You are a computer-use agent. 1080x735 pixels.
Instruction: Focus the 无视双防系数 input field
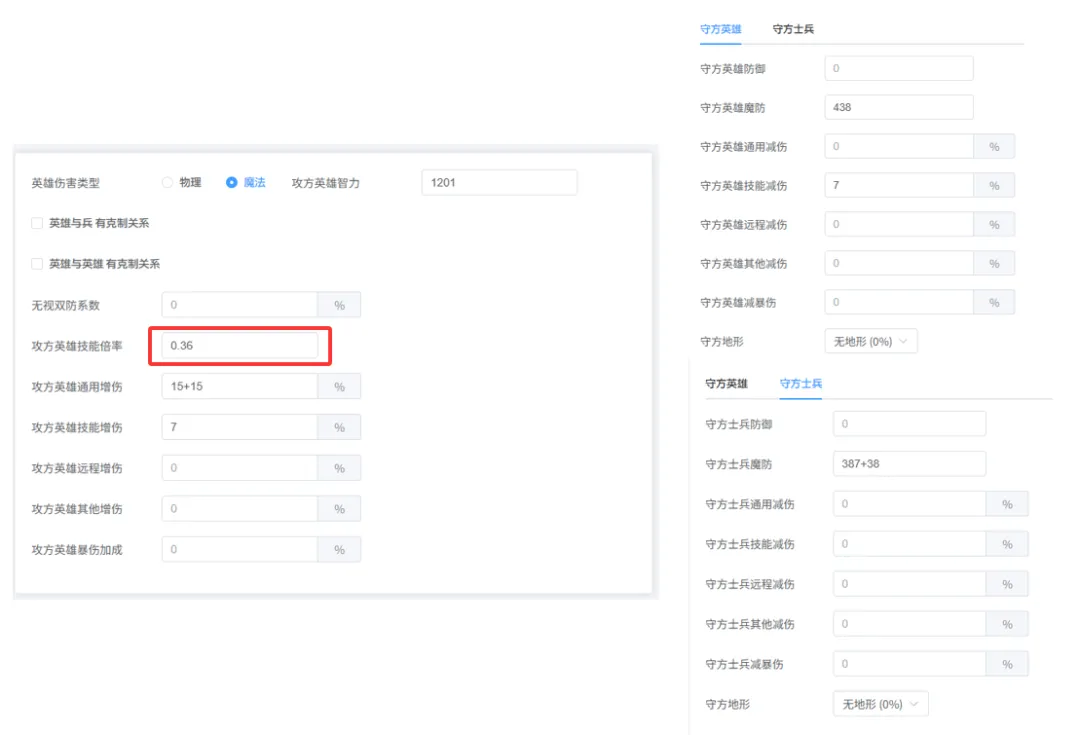point(240,304)
